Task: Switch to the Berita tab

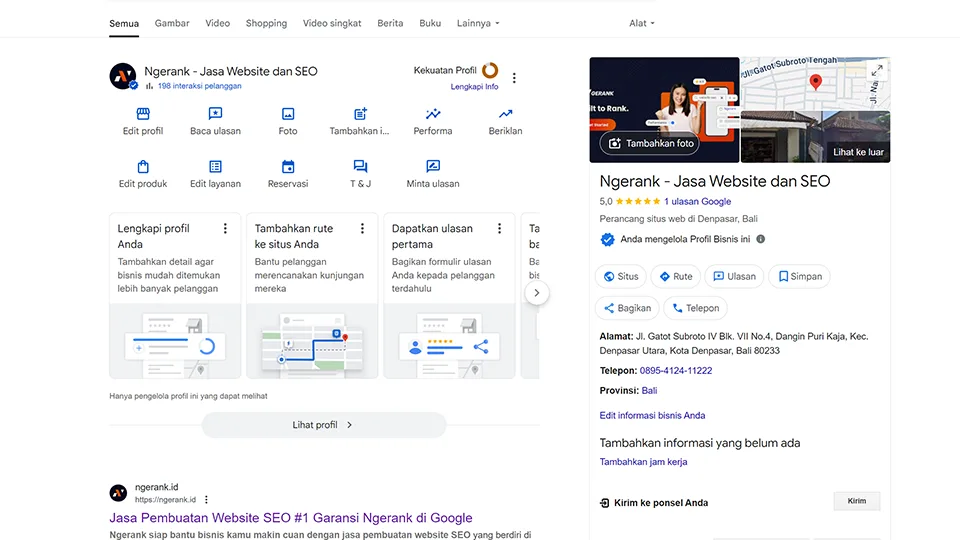Action: (390, 23)
